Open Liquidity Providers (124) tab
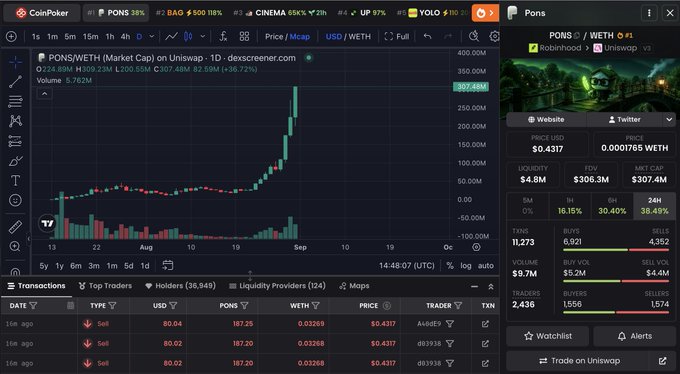This screenshot has height=374, width=680. 277,286
